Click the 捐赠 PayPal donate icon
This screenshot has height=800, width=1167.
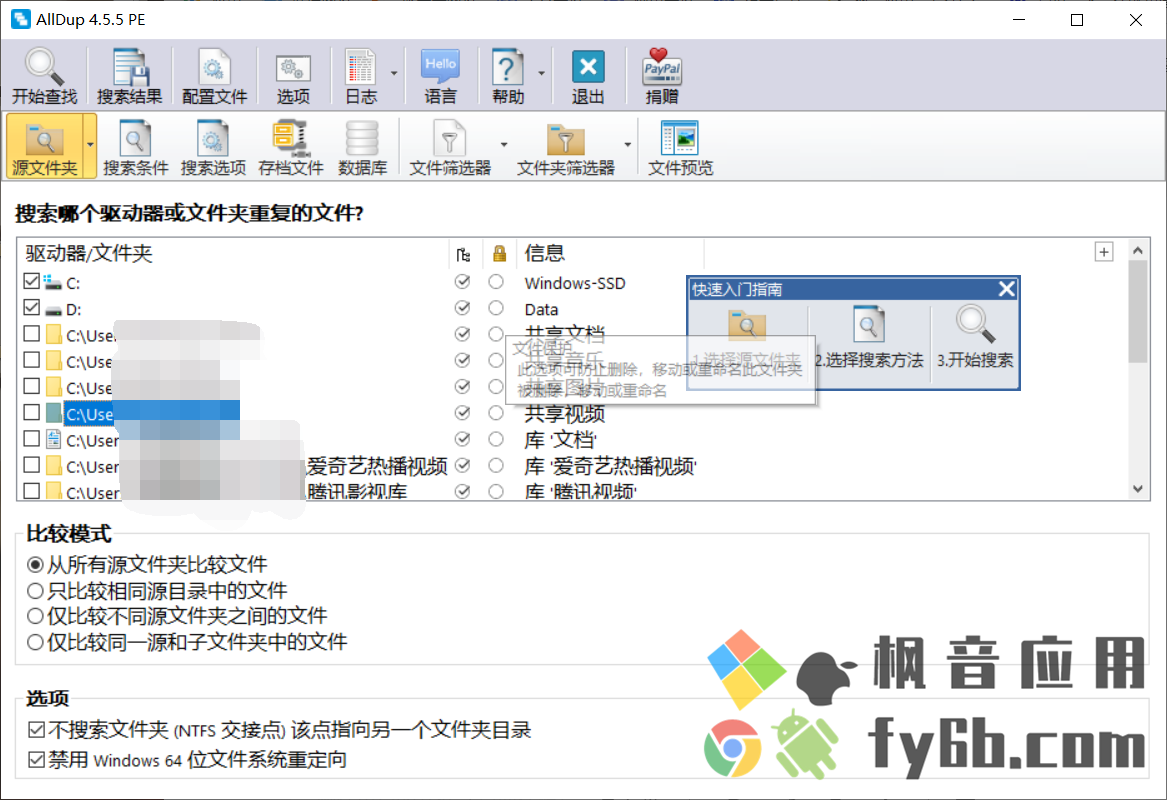pyautogui.click(x=662, y=75)
